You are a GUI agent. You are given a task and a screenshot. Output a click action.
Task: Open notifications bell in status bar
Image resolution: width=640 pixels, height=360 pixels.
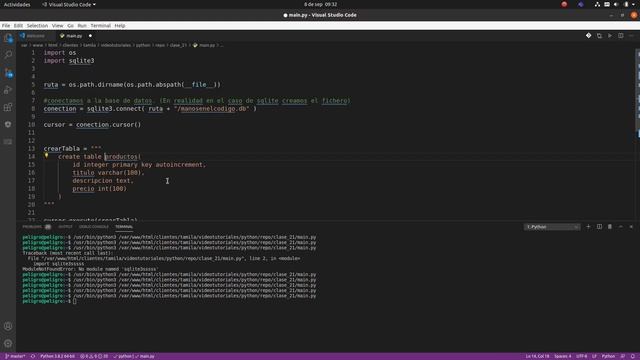tap(633, 356)
